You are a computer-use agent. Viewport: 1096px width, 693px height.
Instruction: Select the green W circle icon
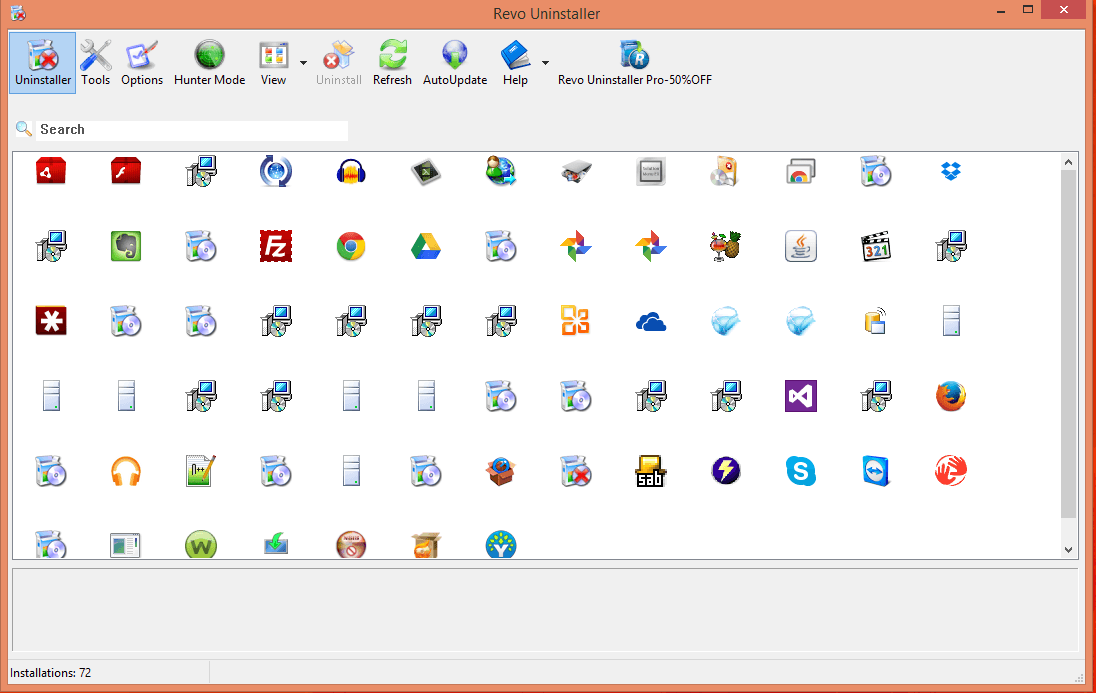click(201, 545)
